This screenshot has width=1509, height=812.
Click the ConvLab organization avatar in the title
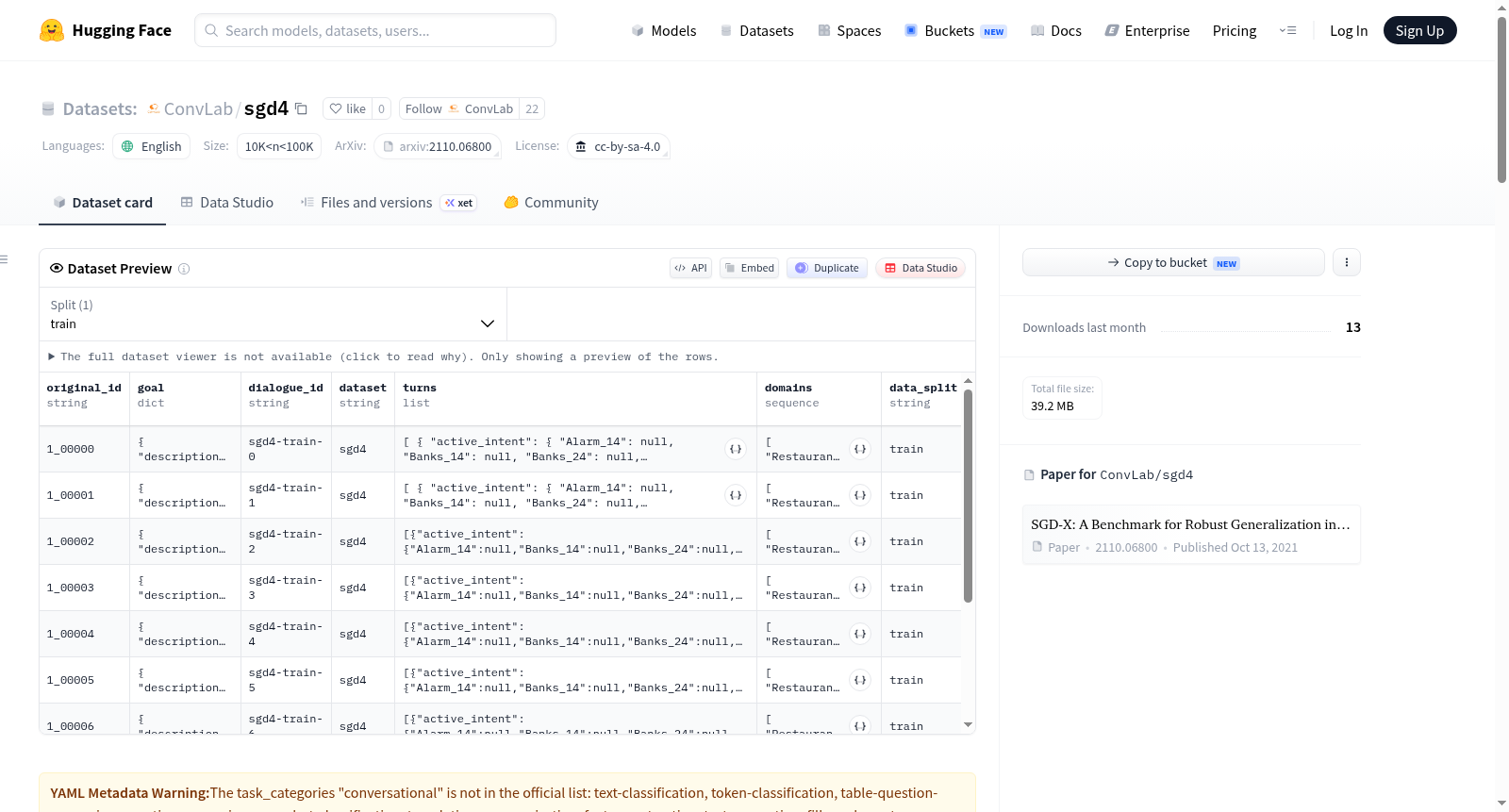[x=154, y=108]
